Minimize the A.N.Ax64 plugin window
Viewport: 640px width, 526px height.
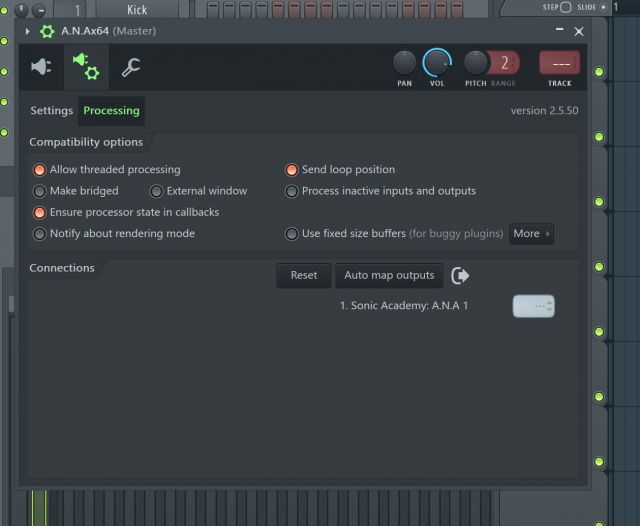pyautogui.click(x=560, y=29)
